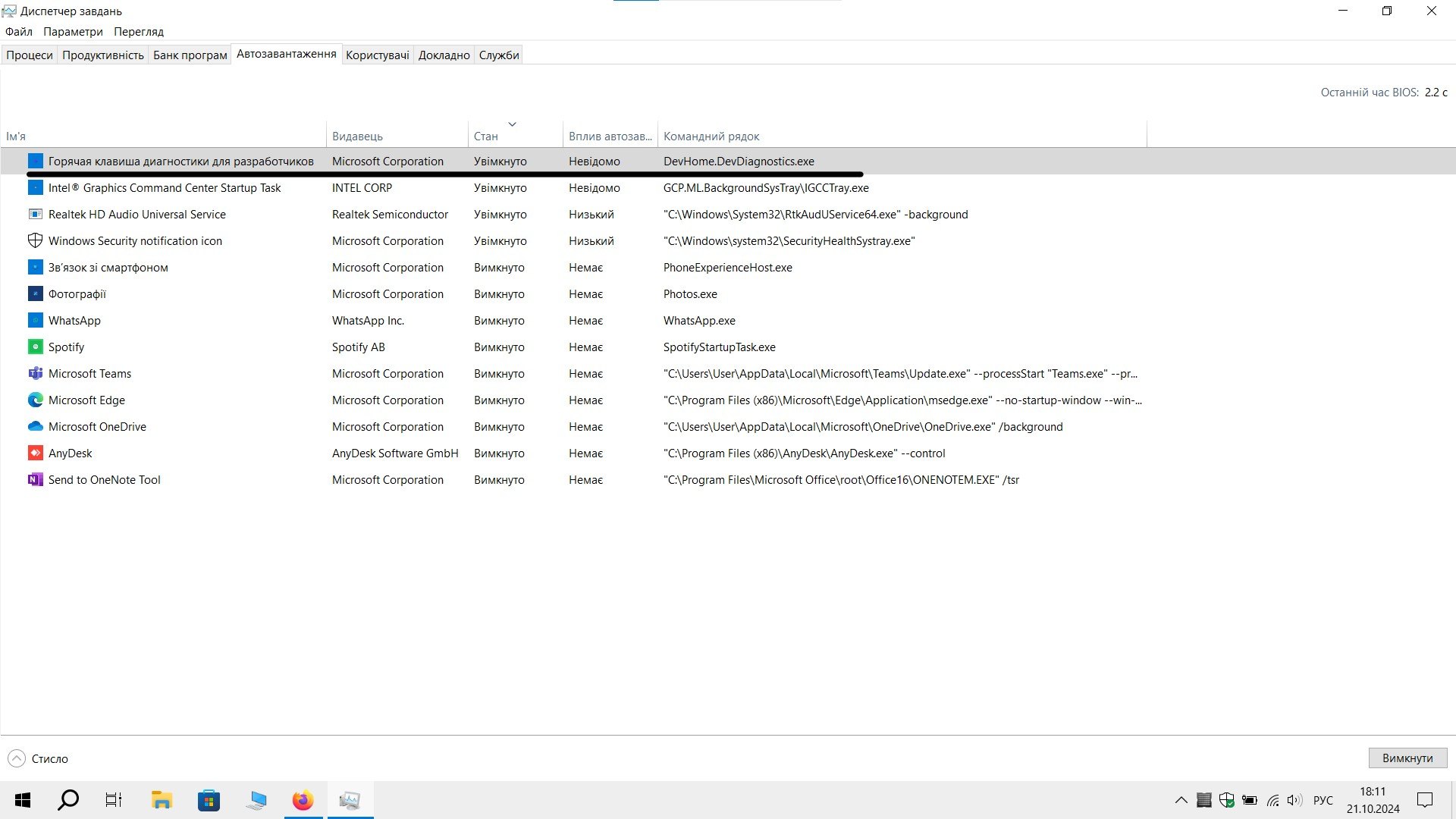1456x819 pixels.
Task: Click the battery tray icon
Action: pos(1250,800)
